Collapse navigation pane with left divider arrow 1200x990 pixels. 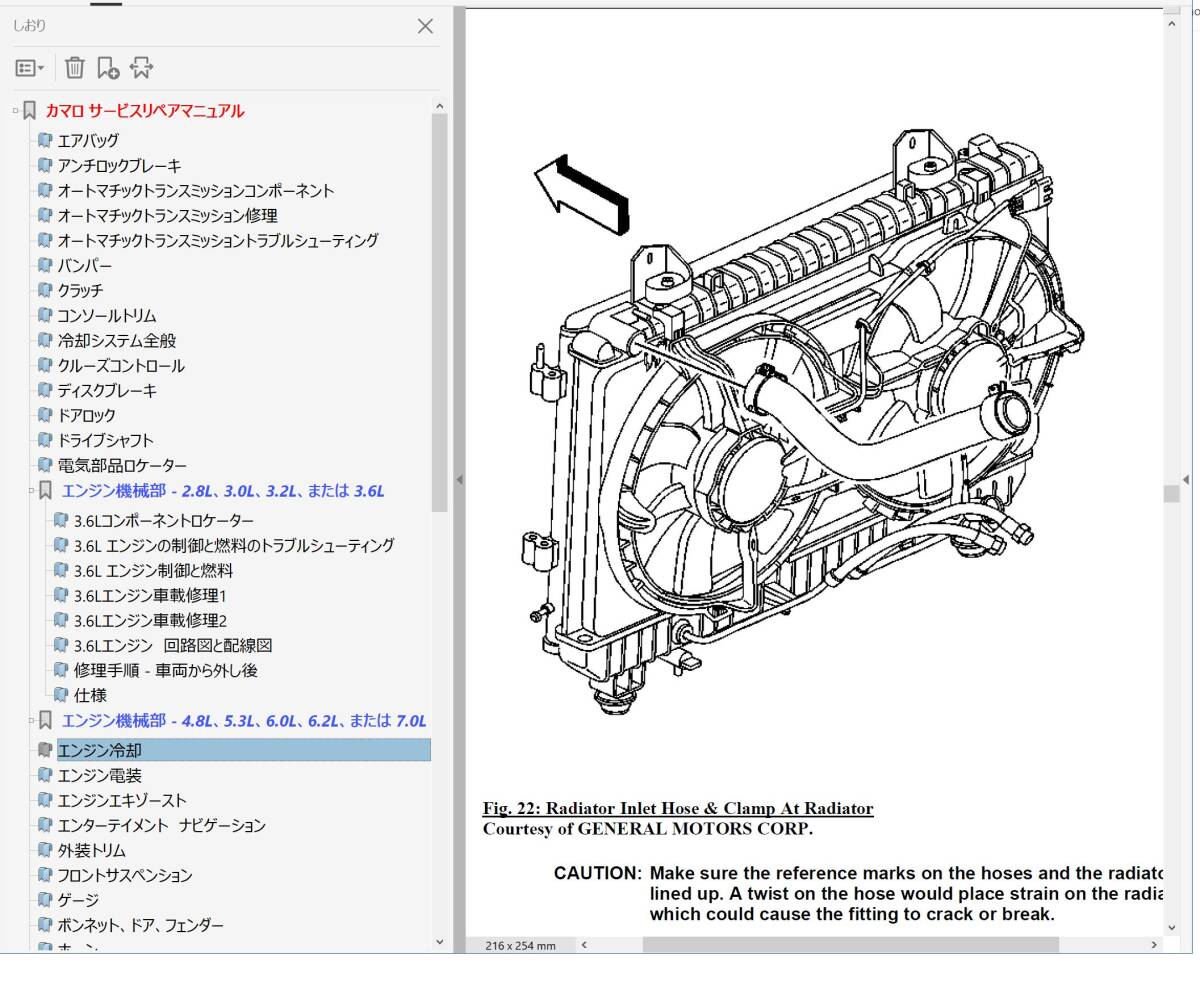tap(459, 480)
